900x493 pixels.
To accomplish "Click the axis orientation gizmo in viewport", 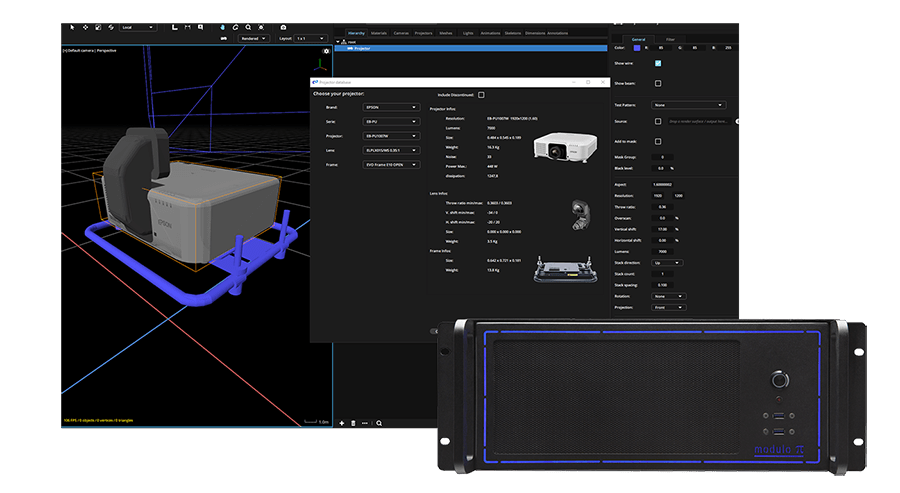I will (x=320, y=65).
